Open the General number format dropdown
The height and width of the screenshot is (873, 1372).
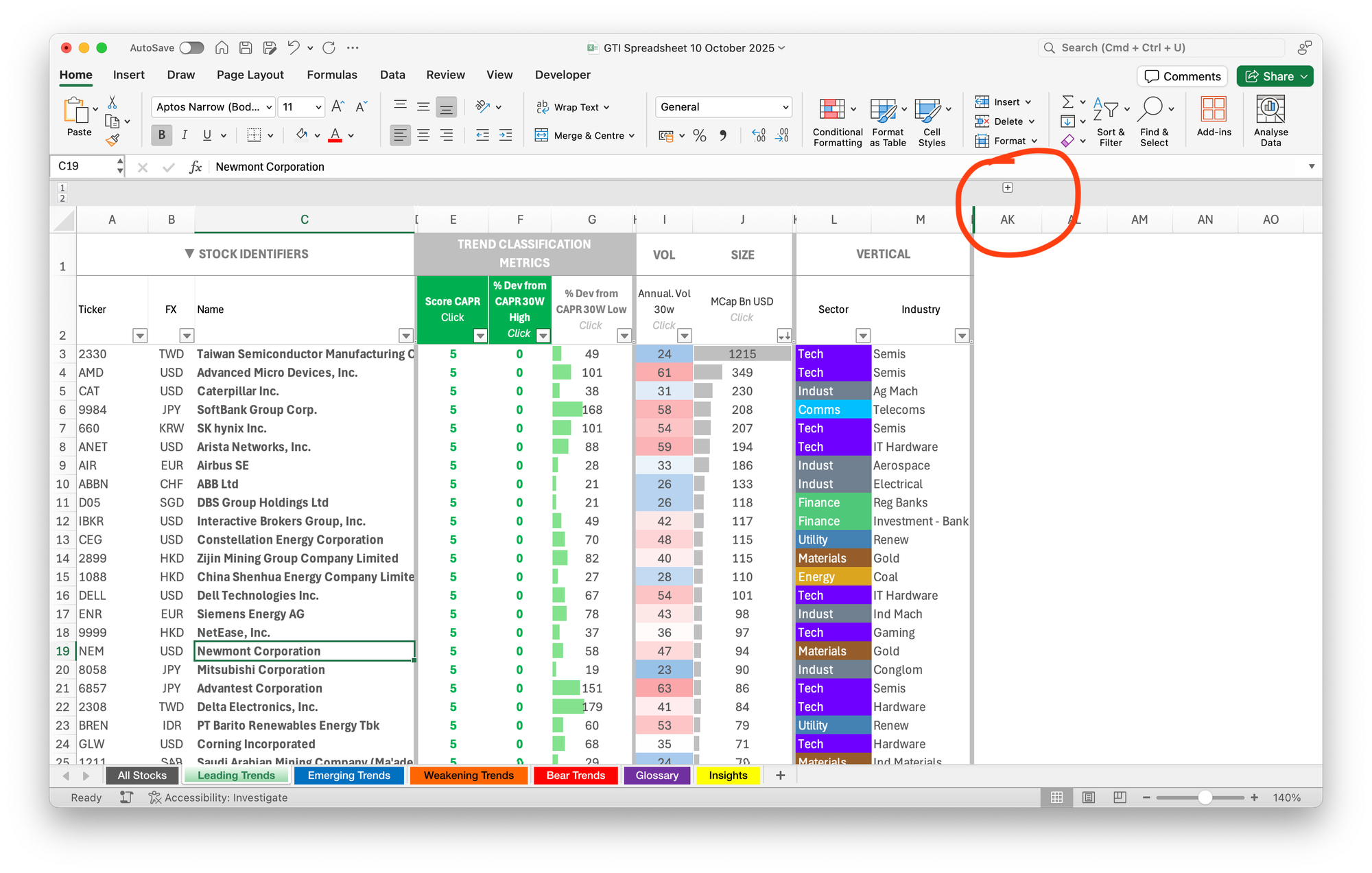785,107
